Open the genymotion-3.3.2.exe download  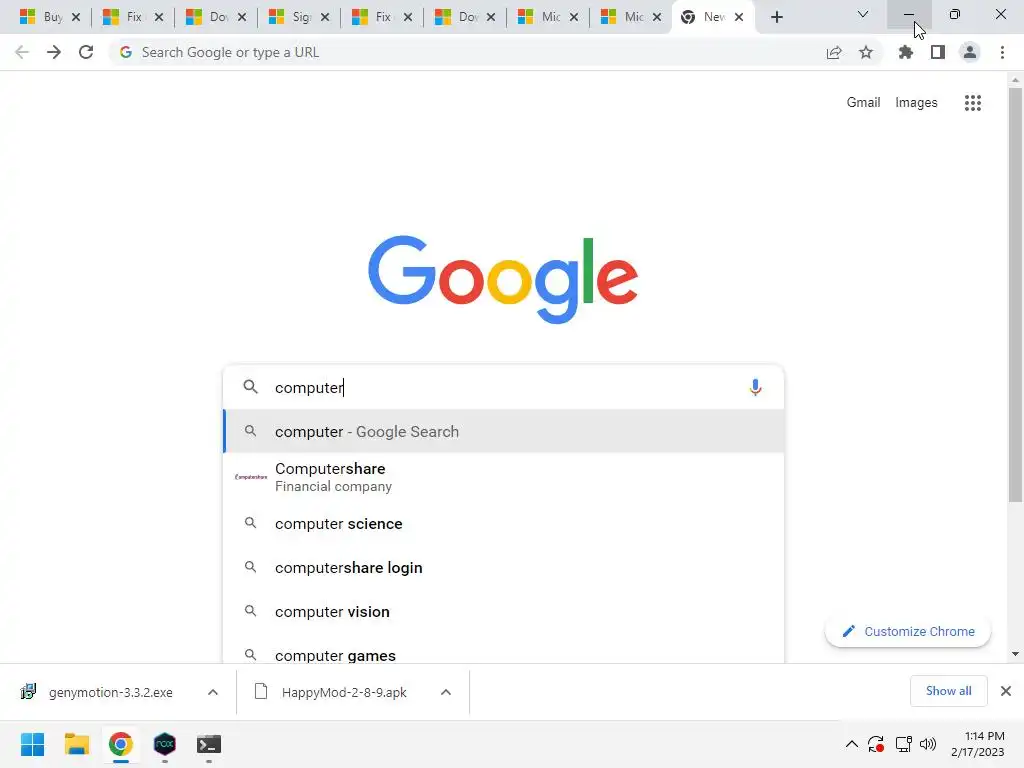tap(110, 692)
